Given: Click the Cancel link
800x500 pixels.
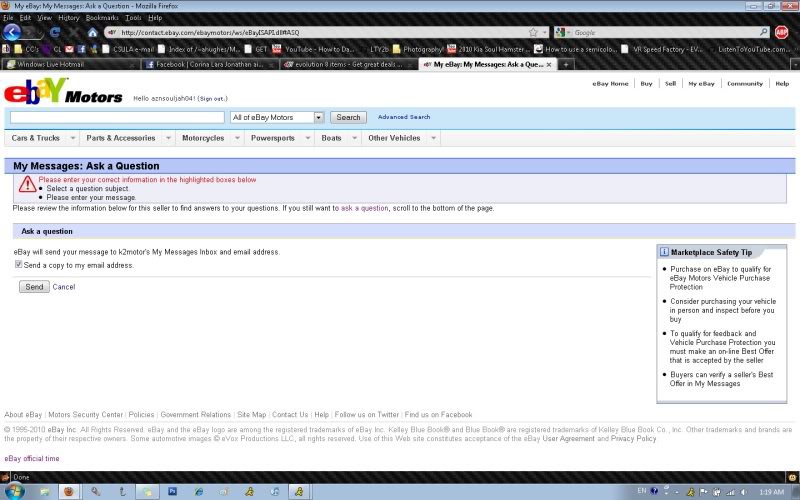Looking at the screenshot, I should point(64,287).
